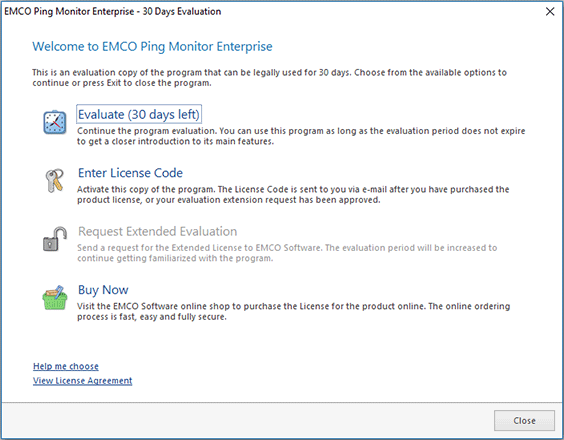View License Agreement link

tap(83, 381)
